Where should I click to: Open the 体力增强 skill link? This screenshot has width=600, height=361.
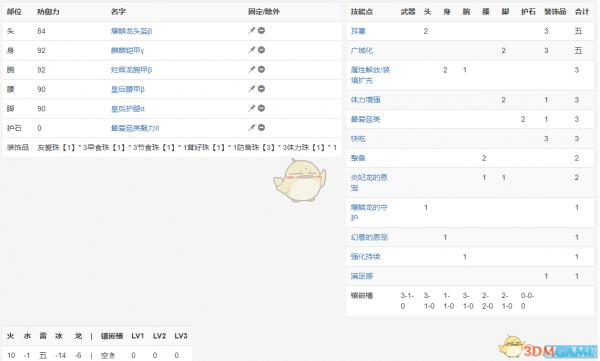pyautogui.click(x=365, y=100)
